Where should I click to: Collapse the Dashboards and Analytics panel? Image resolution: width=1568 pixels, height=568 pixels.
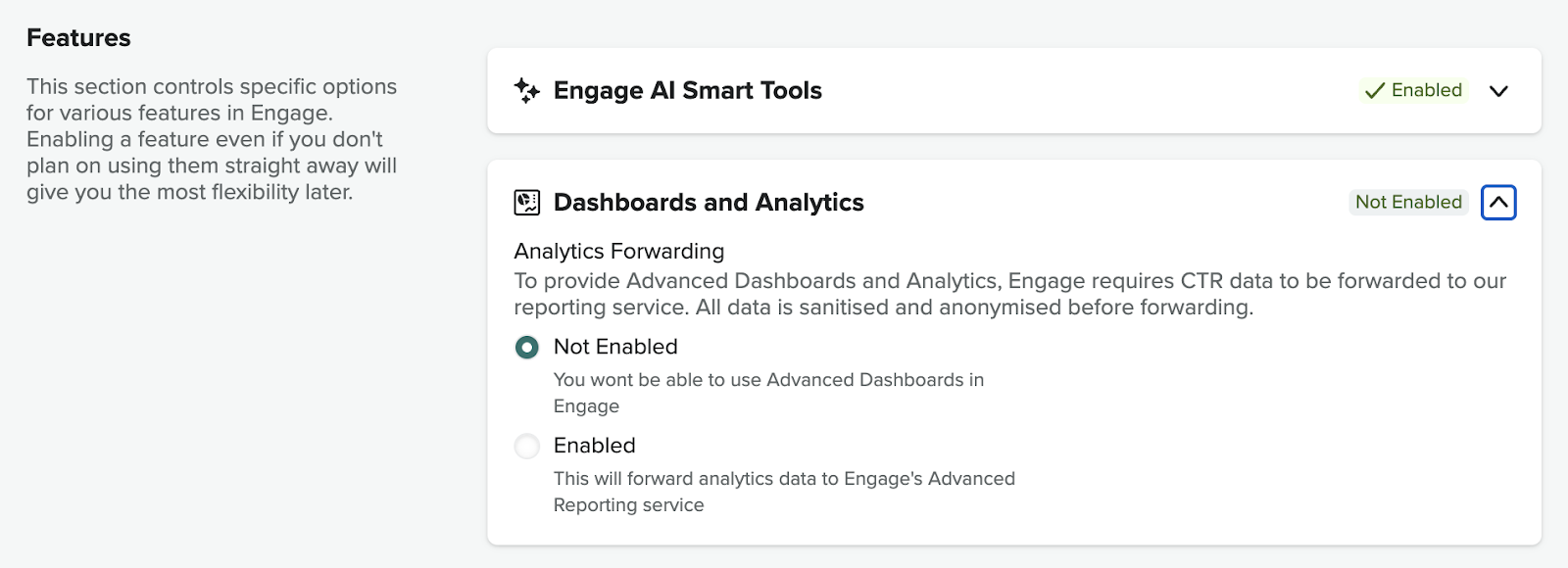(1498, 203)
